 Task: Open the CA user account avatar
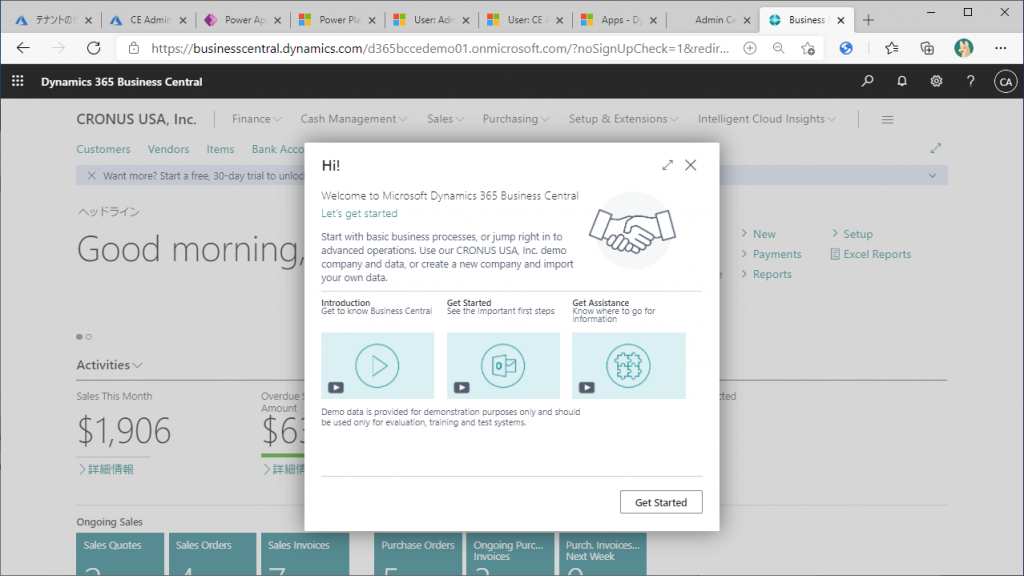1006,82
